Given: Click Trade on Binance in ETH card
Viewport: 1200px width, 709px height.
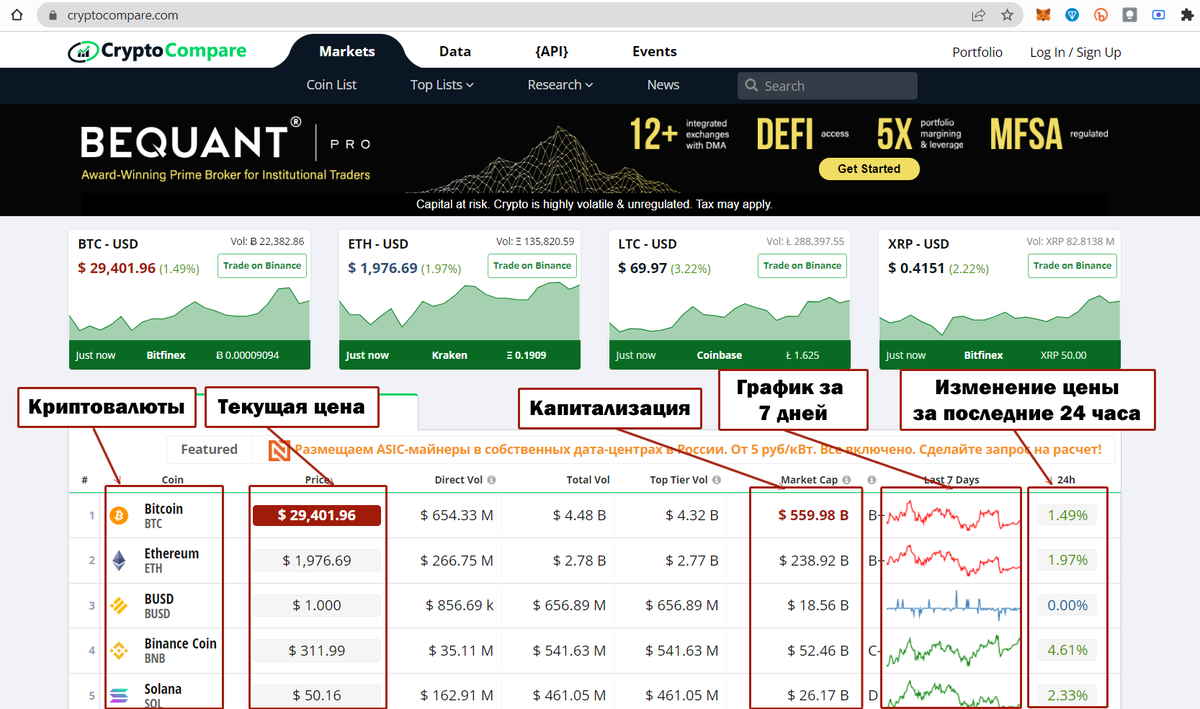Looking at the screenshot, I should (x=533, y=266).
